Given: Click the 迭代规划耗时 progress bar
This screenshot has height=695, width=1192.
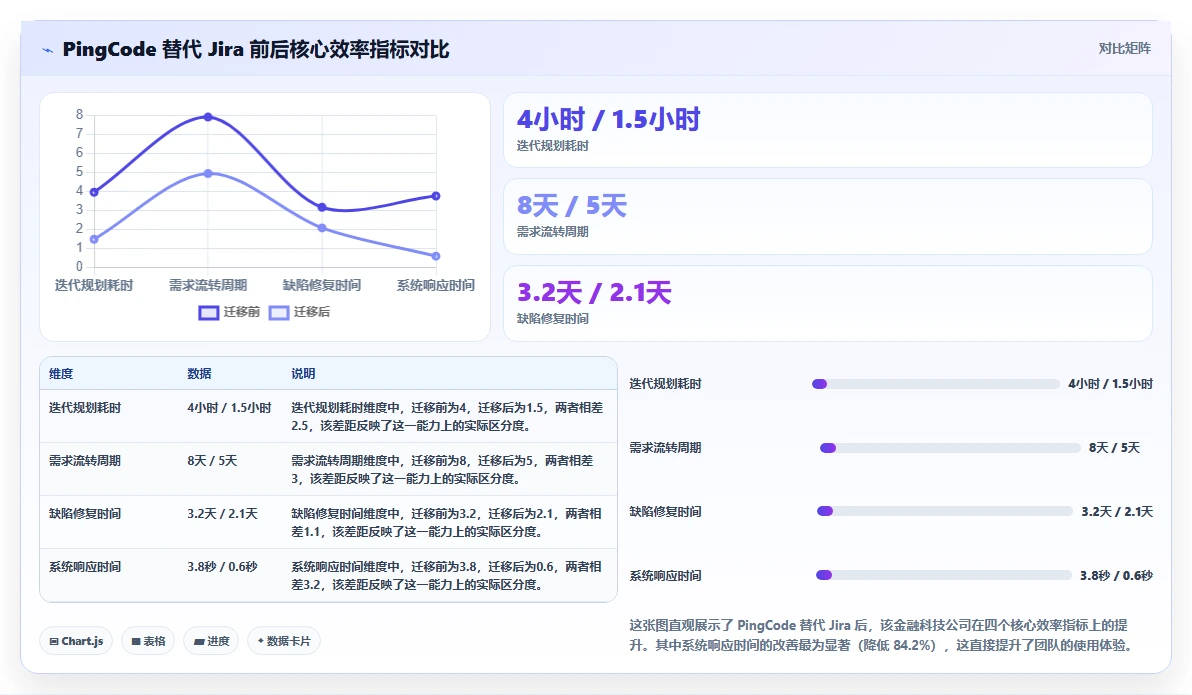Looking at the screenshot, I should pos(935,384).
